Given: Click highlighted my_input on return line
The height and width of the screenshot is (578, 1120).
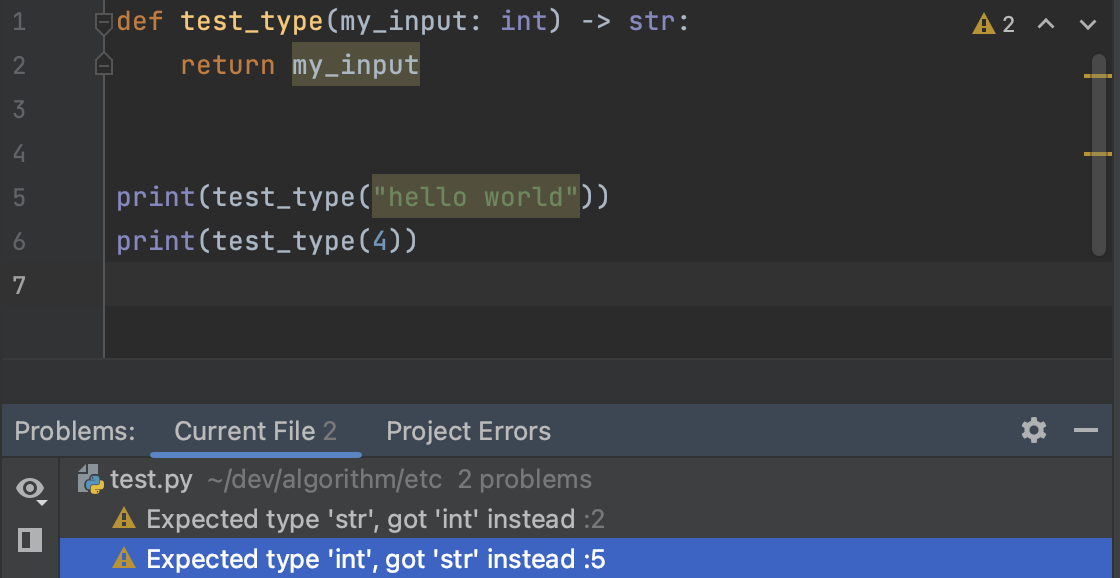Looking at the screenshot, I should click(x=356, y=65).
